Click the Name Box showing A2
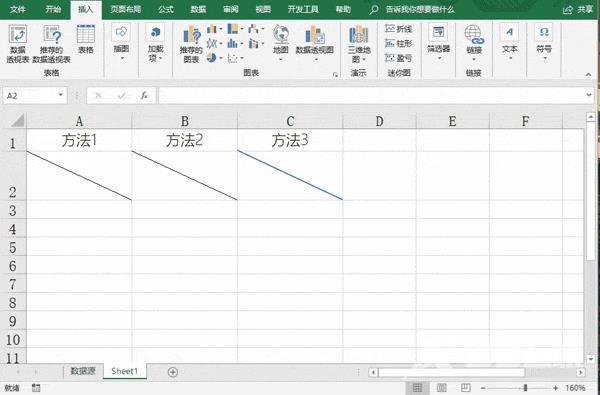 (30, 95)
